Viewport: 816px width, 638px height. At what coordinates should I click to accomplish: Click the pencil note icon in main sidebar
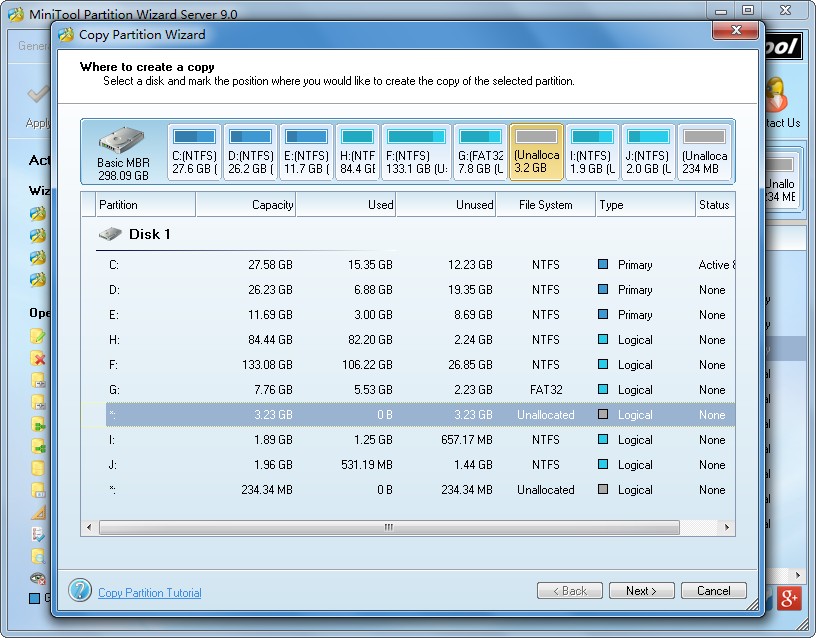tap(38, 336)
